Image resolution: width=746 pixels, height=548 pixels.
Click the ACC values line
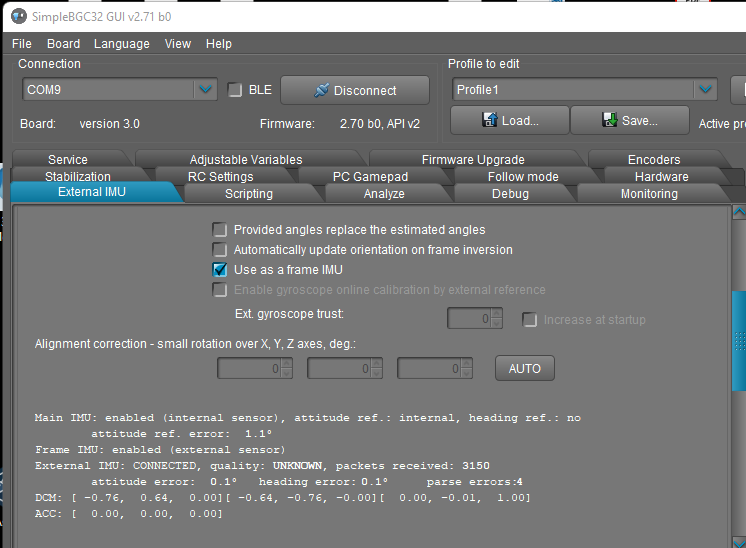tap(128, 514)
